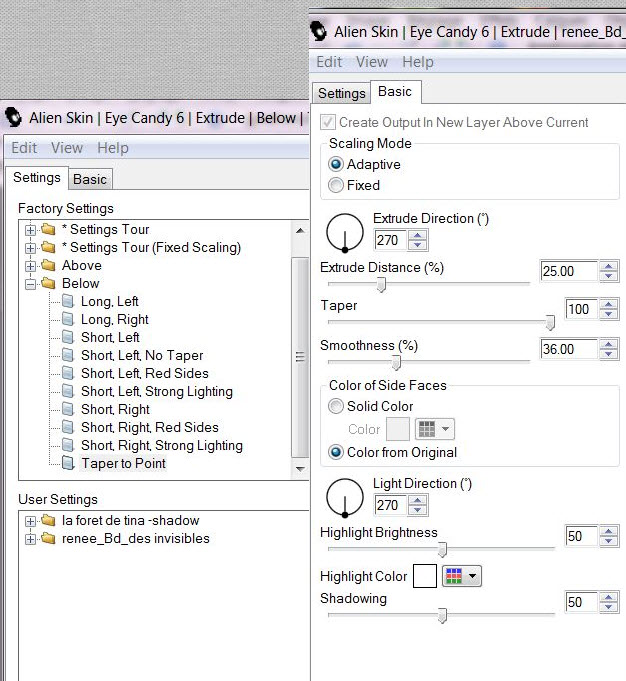Click the Highlight Brightness slider thumb

pos(442,549)
